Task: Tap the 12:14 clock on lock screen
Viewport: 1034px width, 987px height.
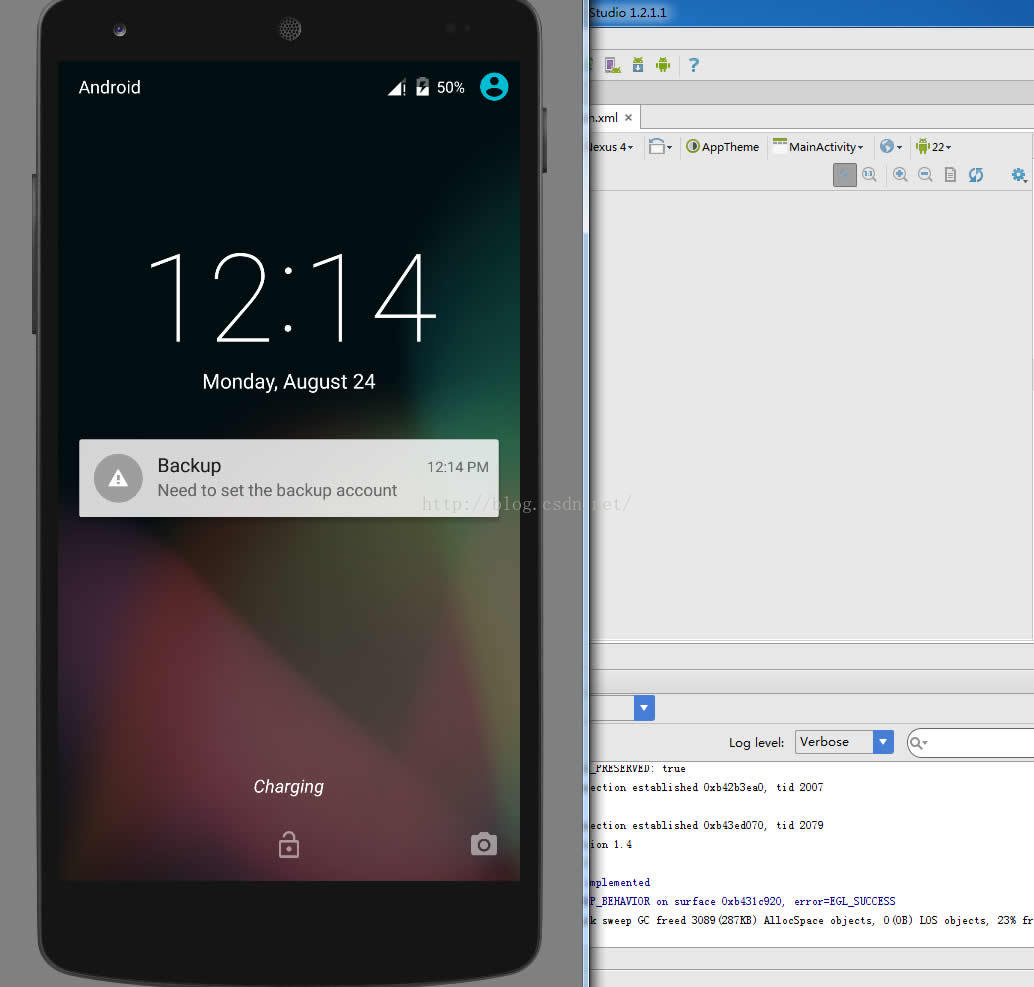Action: tap(293, 297)
